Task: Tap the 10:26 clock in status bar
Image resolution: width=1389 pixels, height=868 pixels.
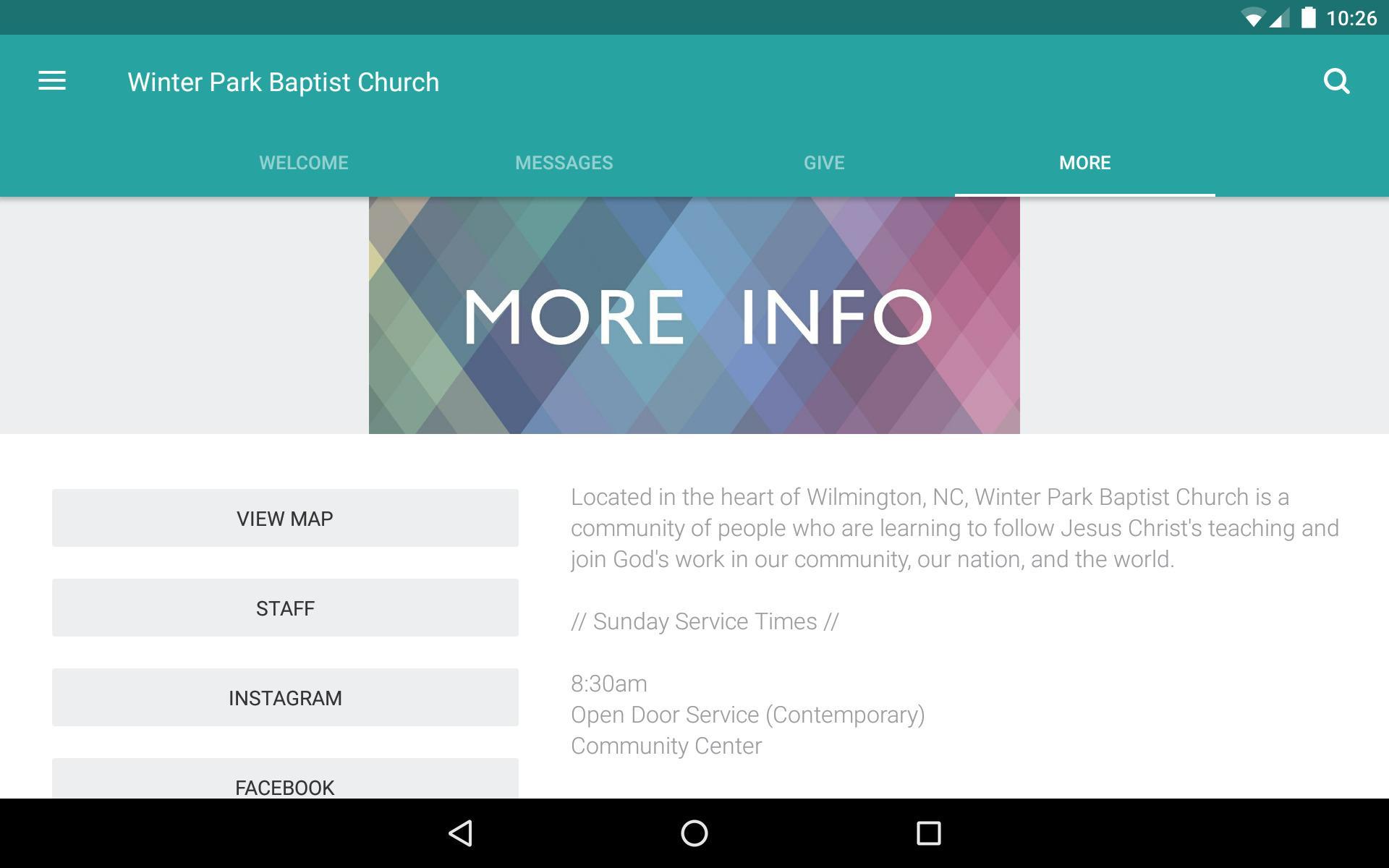Action: (x=1351, y=18)
